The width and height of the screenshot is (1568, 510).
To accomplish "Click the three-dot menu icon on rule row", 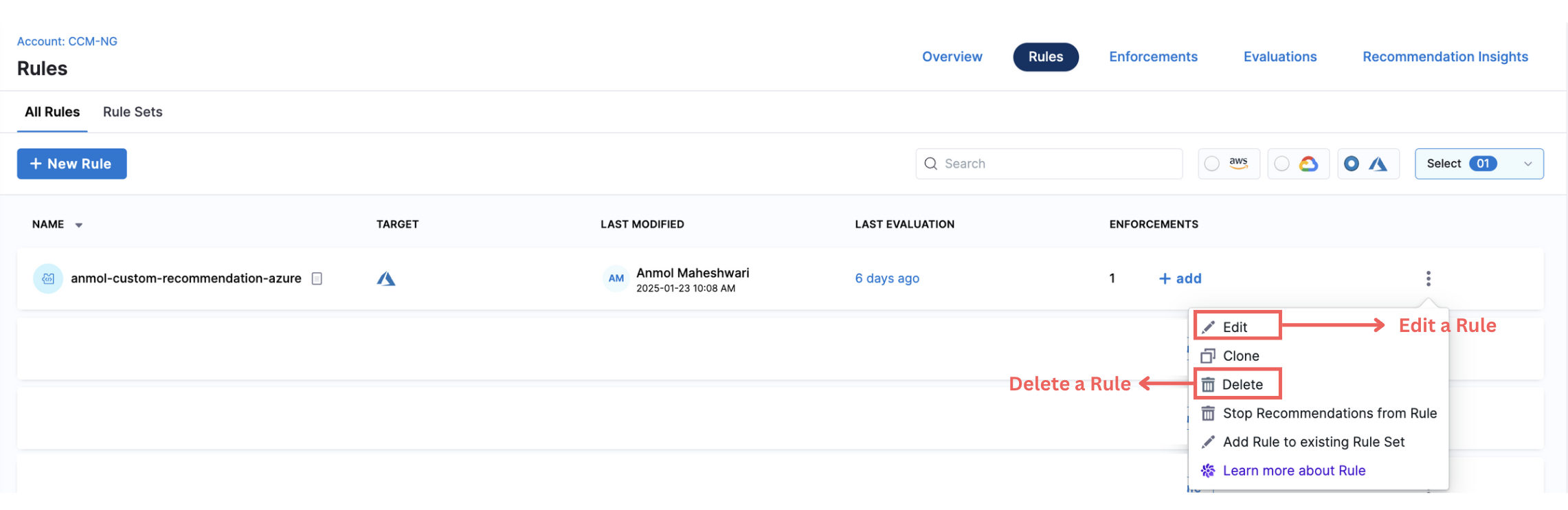I will point(1428,278).
